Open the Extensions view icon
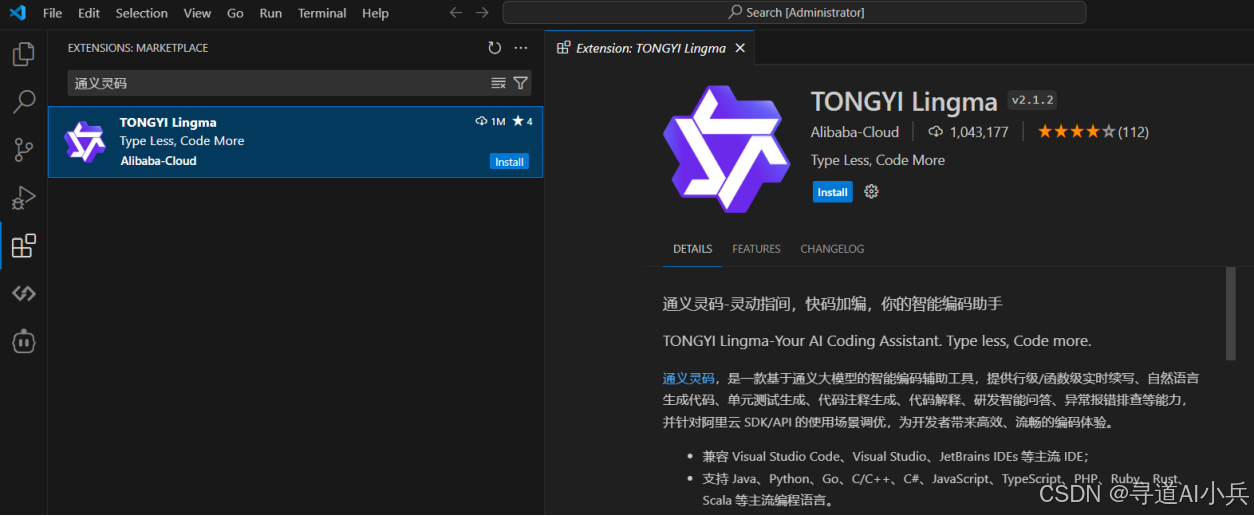1254x516 pixels. pyautogui.click(x=24, y=246)
